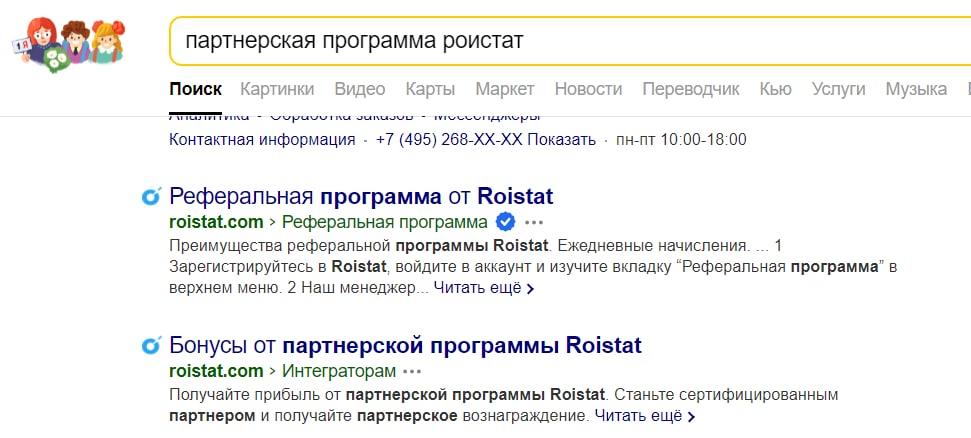971x438 pixels.
Task: Click the working hours text пн-пт 10:00-18:00
Action: tap(681, 139)
